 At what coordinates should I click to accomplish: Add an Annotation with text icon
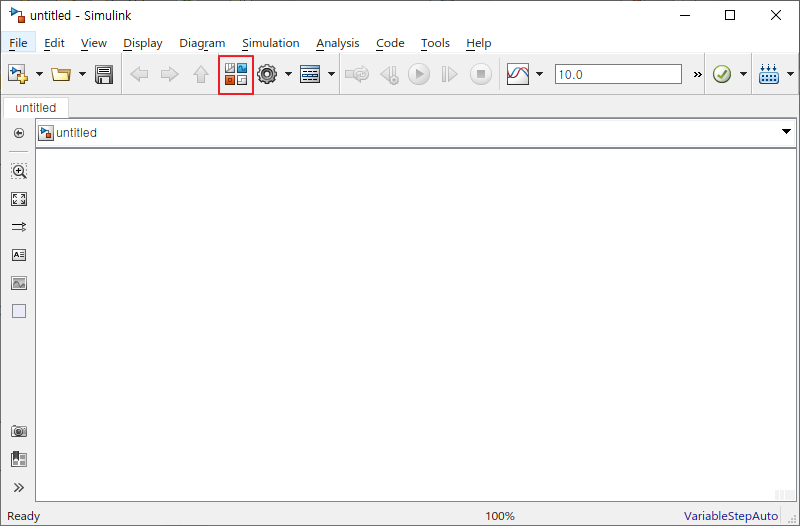pyautogui.click(x=19, y=255)
